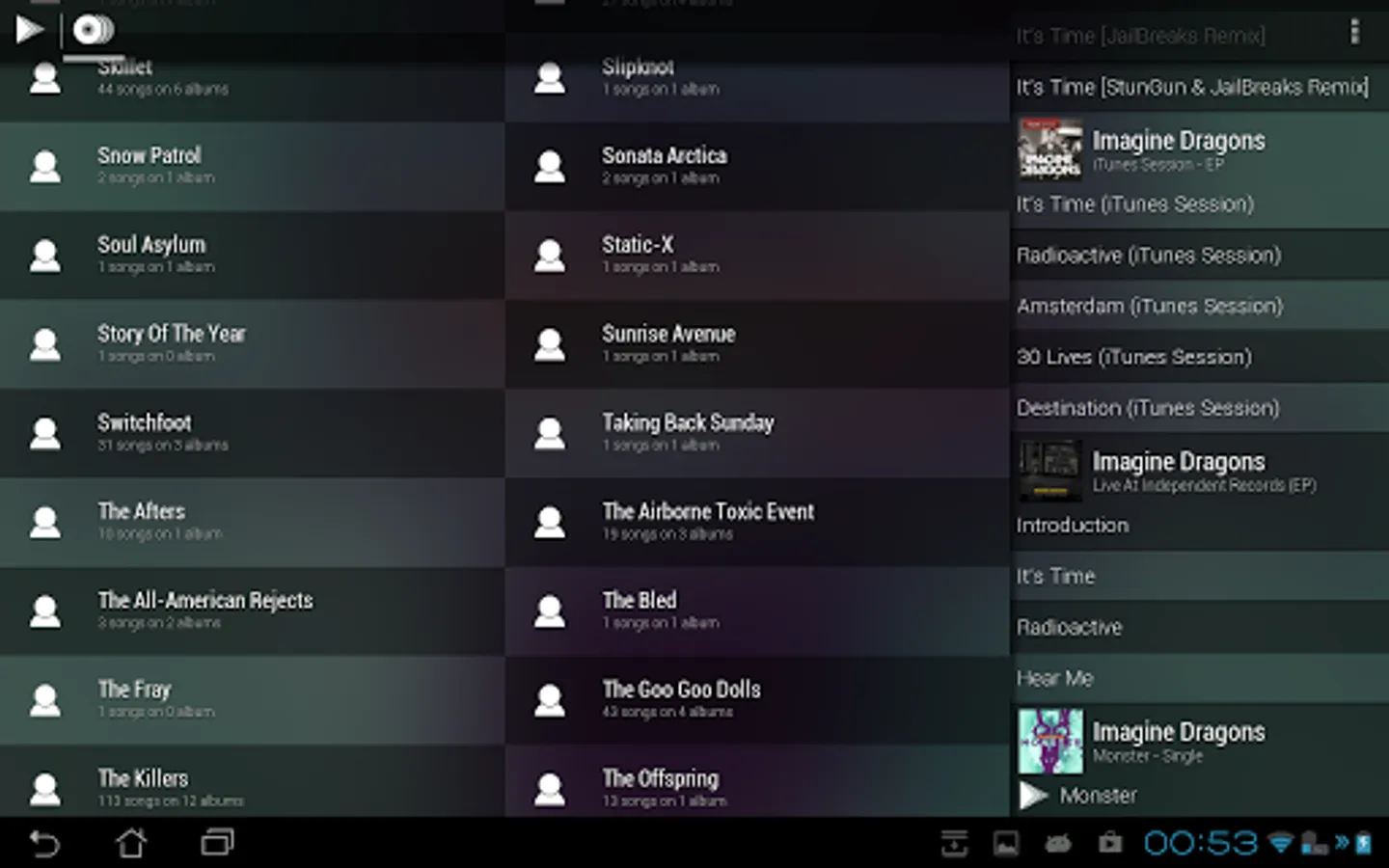Select the Snow Patrol artist name

coord(150,155)
